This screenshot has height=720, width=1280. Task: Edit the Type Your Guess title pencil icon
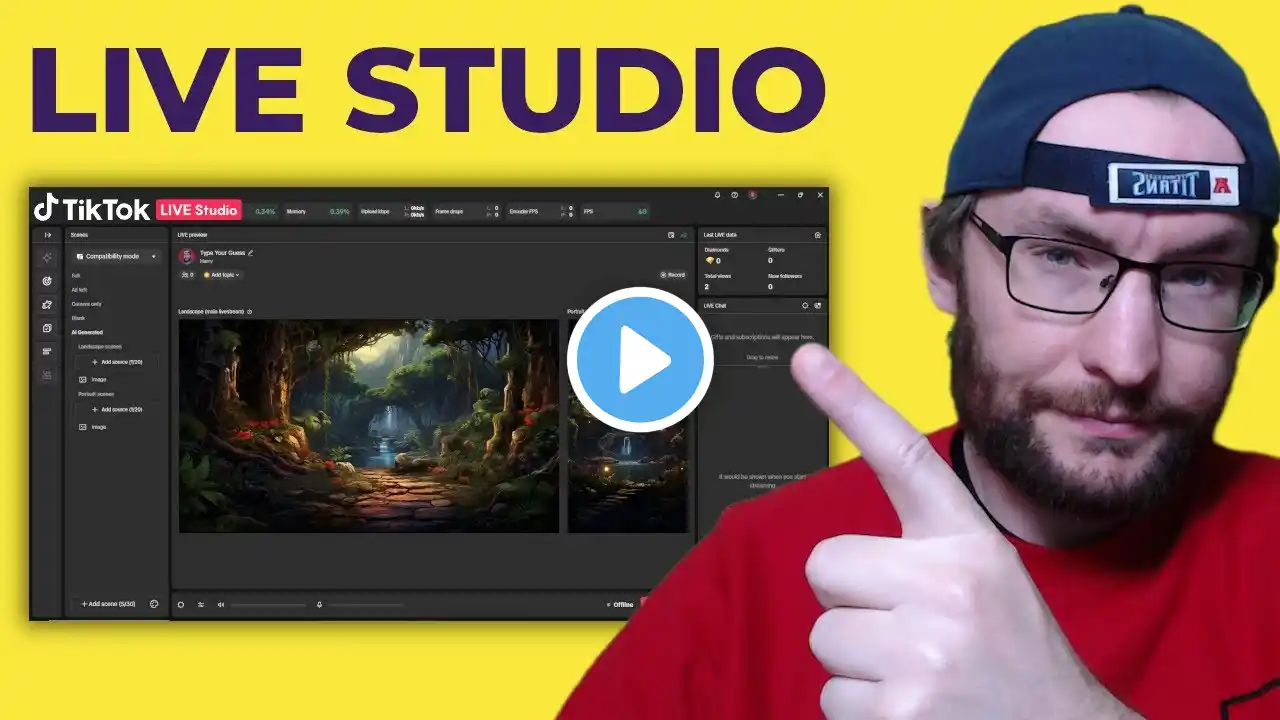(x=251, y=253)
